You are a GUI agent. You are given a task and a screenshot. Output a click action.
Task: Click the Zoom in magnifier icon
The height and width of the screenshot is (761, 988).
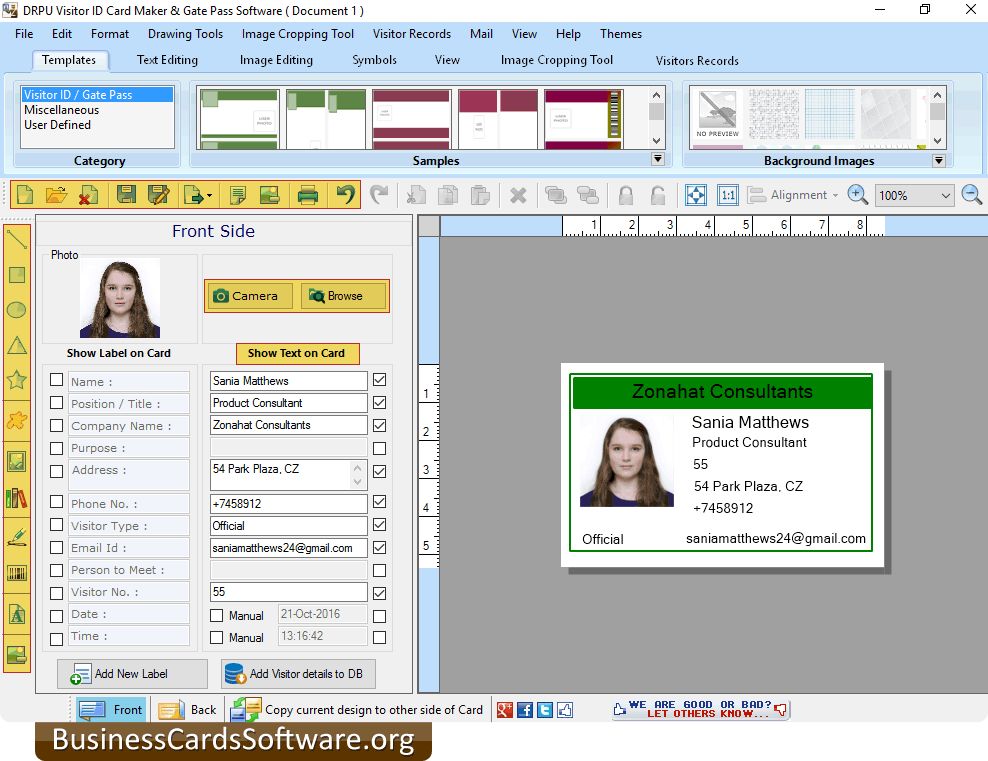point(858,195)
